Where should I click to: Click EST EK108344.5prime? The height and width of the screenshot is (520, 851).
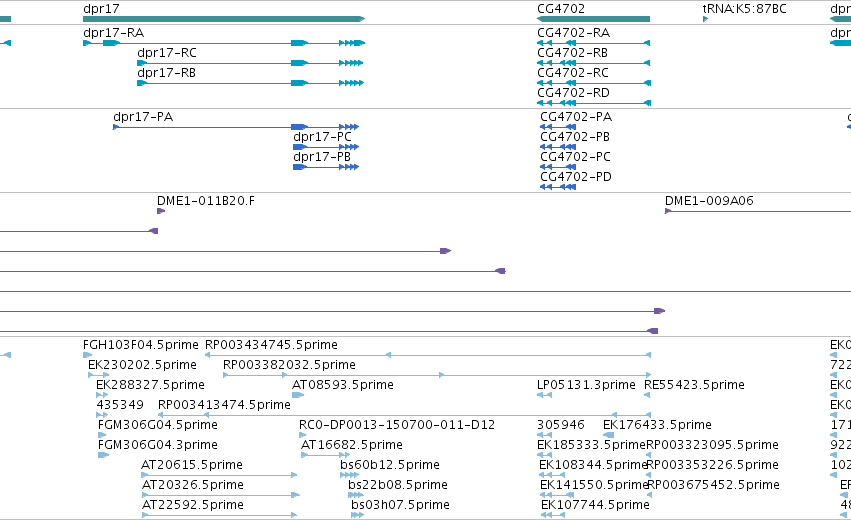click(552, 475)
